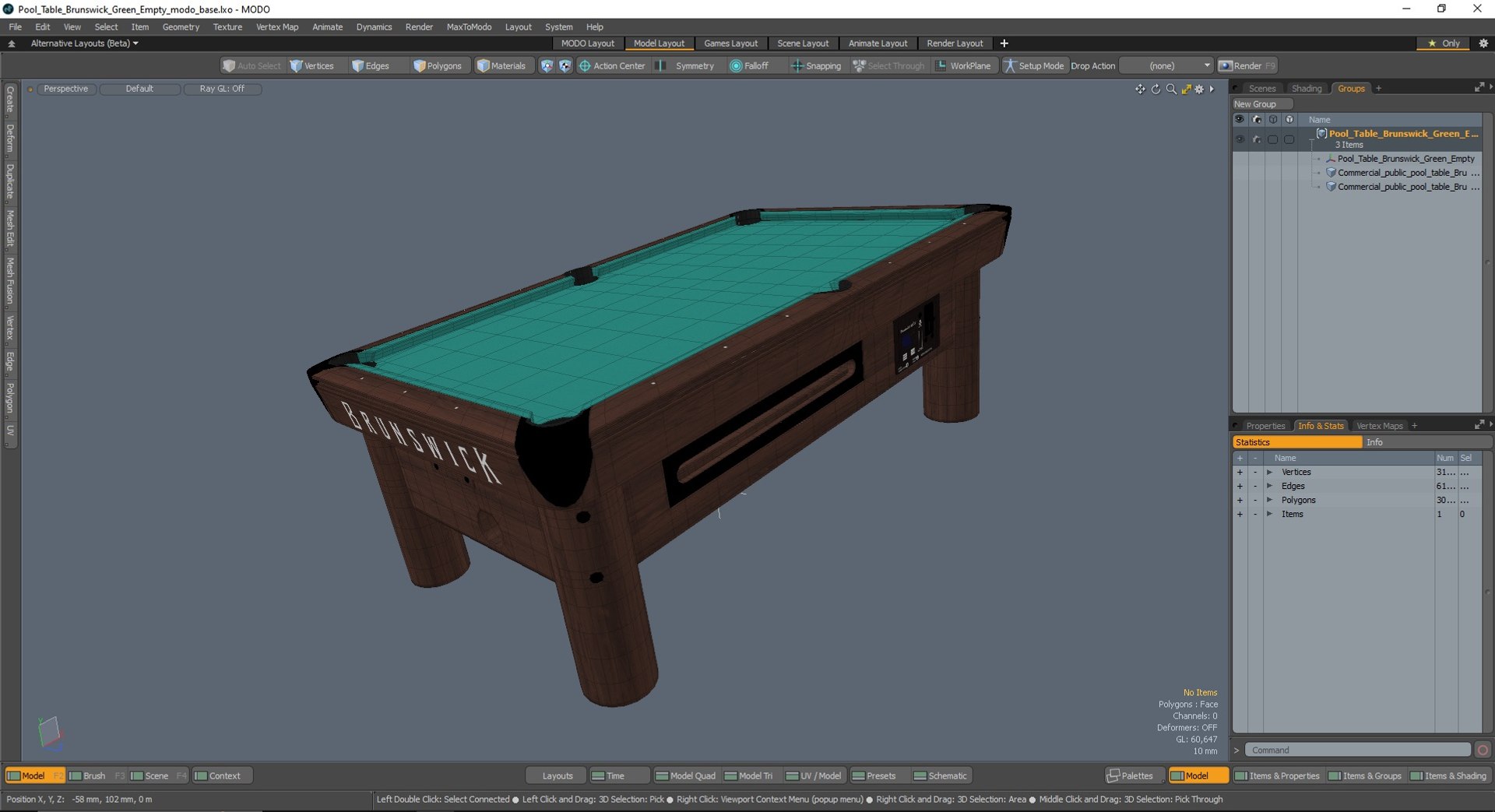Viewport: 1495px width, 812px height.
Task: Switch to Render Layout tab
Action: coord(955,44)
